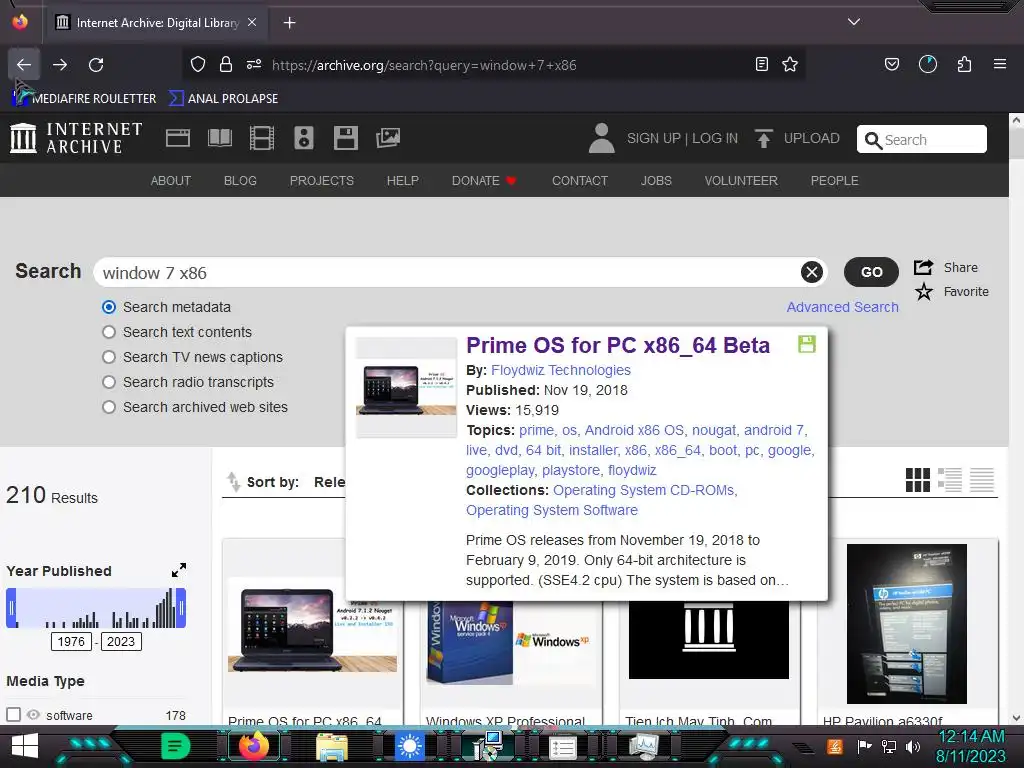This screenshot has width=1024, height=768.
Task: Click the user avatar icon
Action: 601,138
